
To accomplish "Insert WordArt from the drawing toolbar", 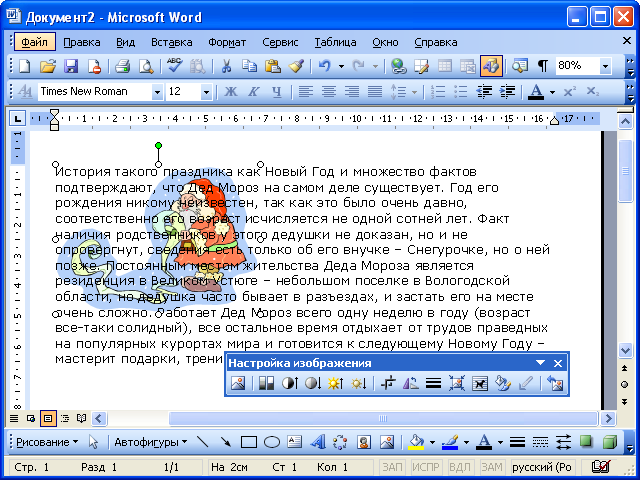I will [x=318, y=442].
